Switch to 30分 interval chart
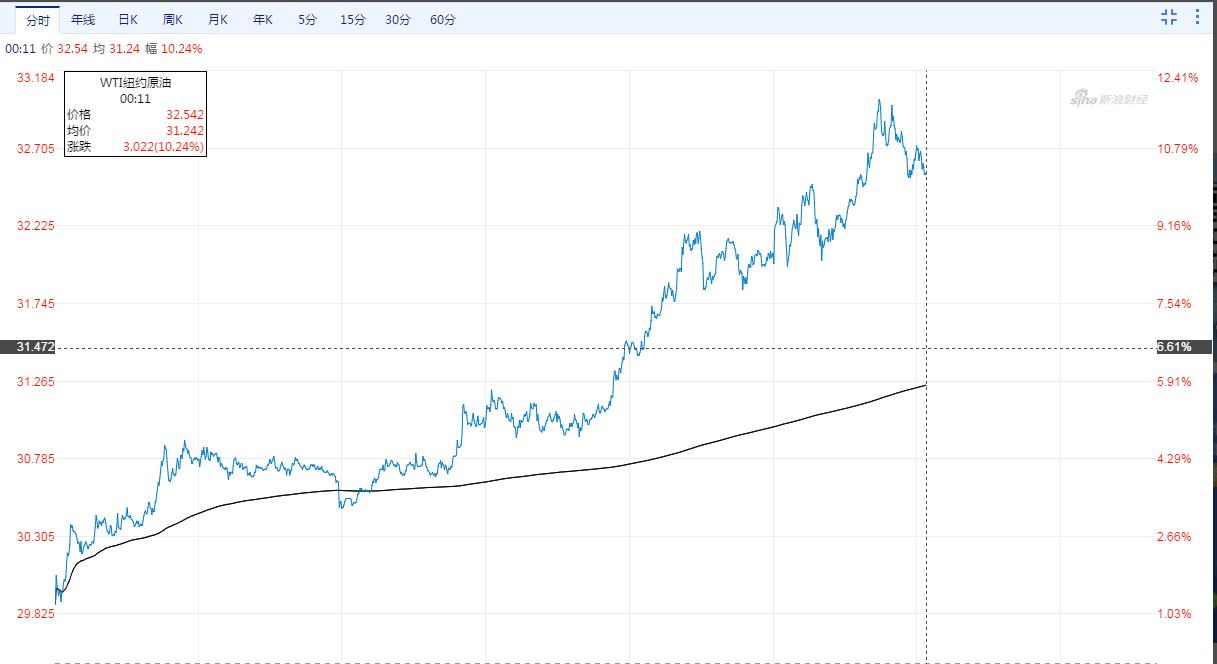This screenshot has height=664, width=1217. (397, 20)
